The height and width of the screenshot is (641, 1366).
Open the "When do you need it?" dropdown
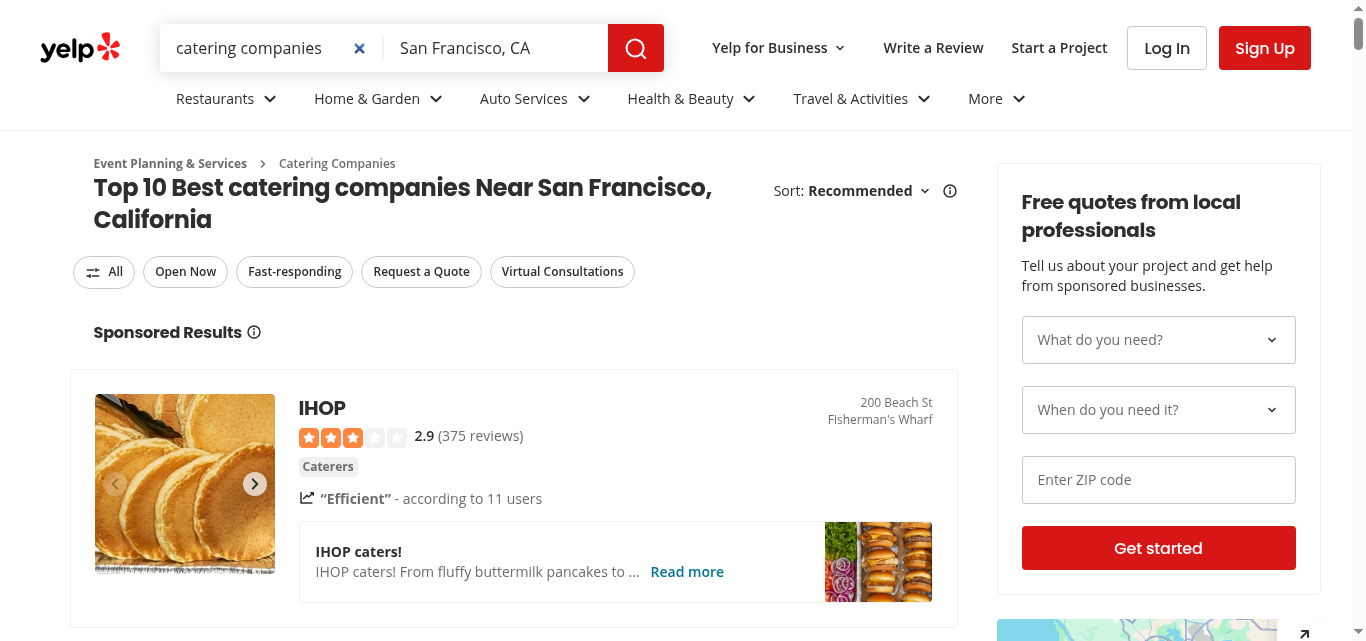[x=1158, y=410]
